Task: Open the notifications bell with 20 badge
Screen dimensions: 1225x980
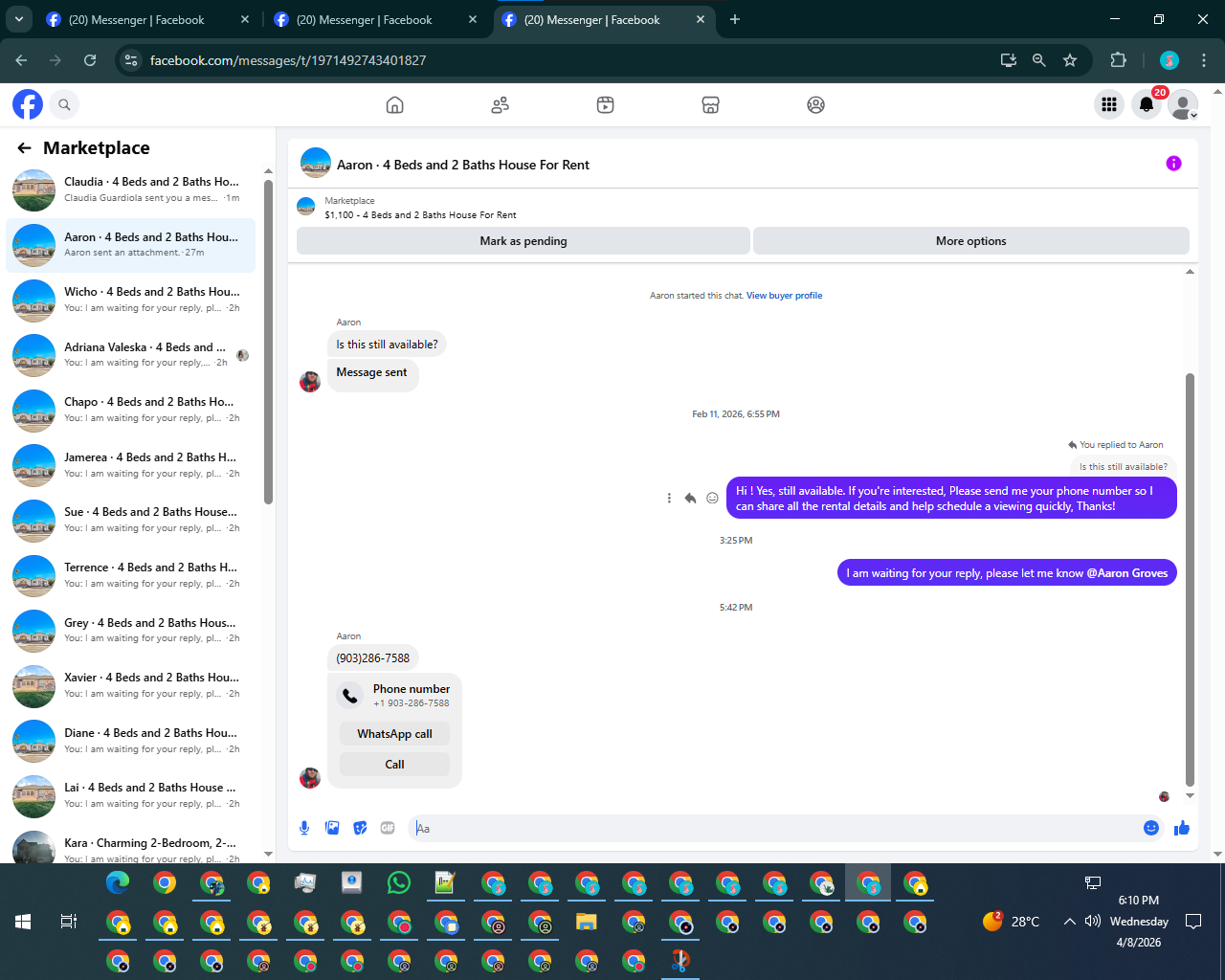Action: click(x=1147, y=104)
